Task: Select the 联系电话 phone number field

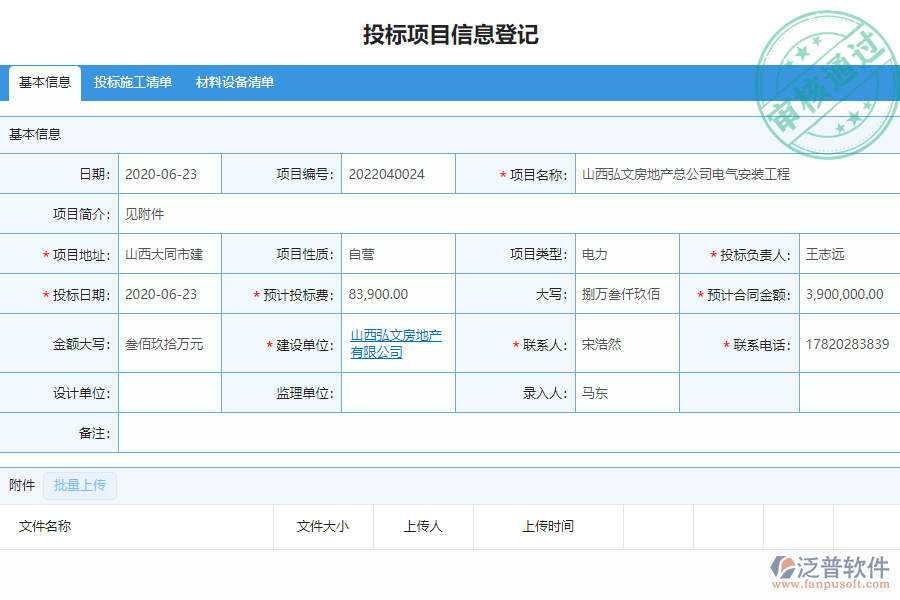Action: (849, 343)
